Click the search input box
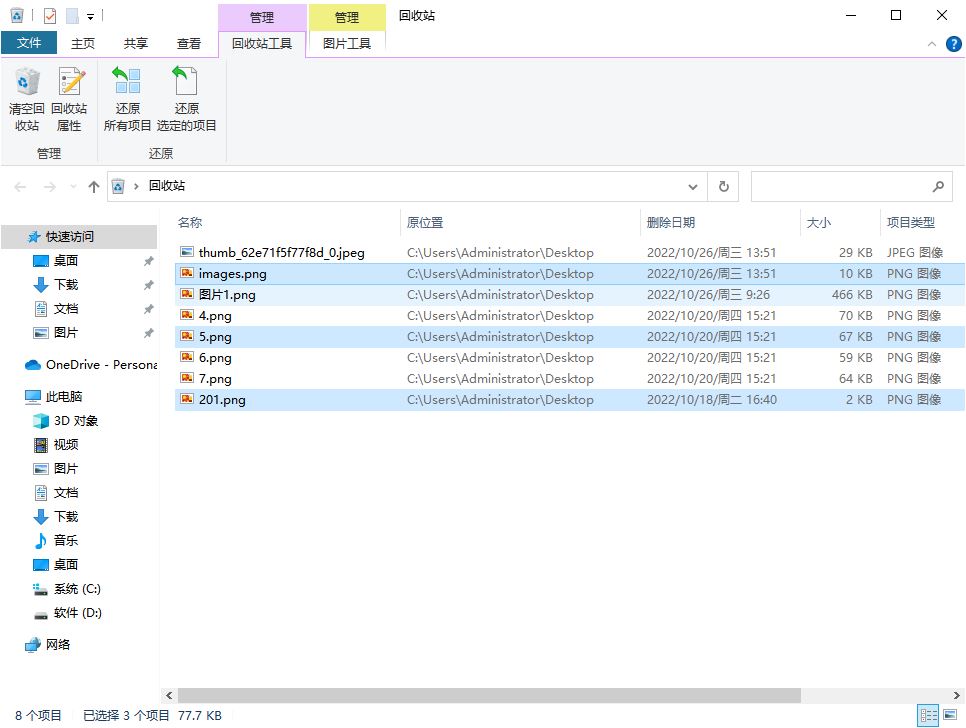 (x=840, y=186)
